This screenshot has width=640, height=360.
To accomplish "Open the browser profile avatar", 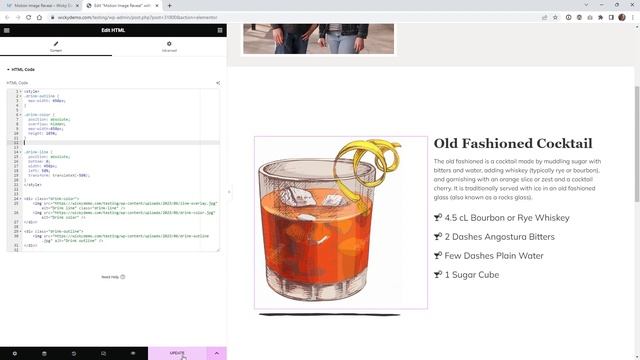I will [x=622, y=18].
